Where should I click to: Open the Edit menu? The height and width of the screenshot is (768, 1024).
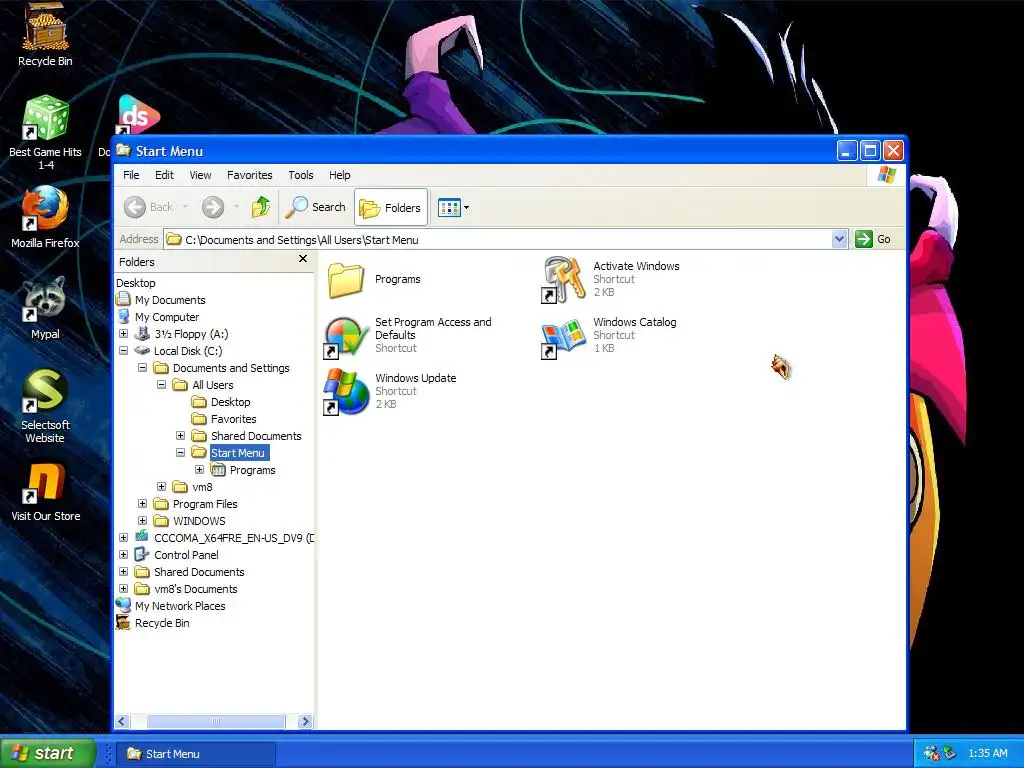click(164, 175)
